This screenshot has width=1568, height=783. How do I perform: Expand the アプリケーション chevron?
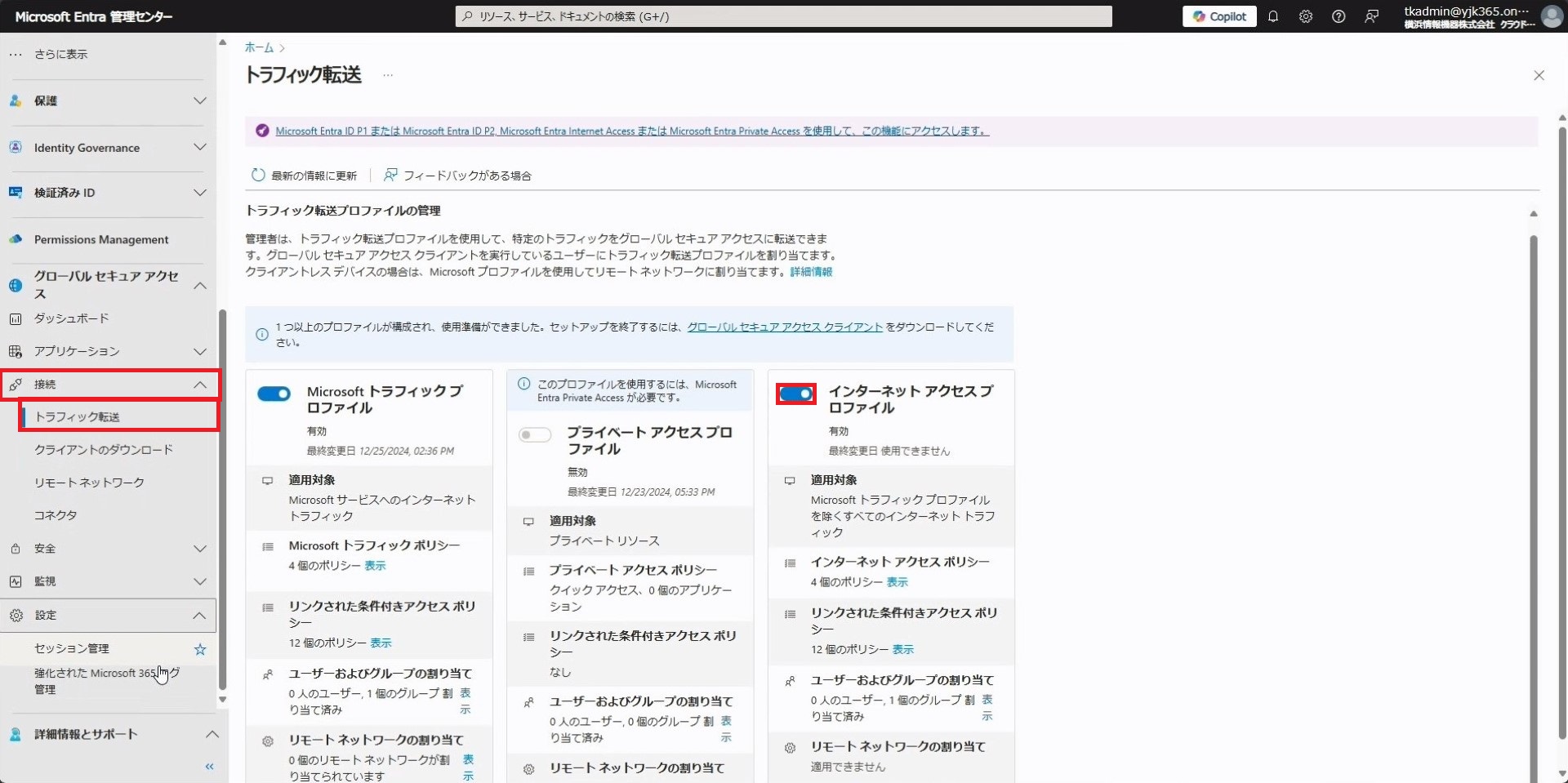pyautogui.click(x=200, y=352)
